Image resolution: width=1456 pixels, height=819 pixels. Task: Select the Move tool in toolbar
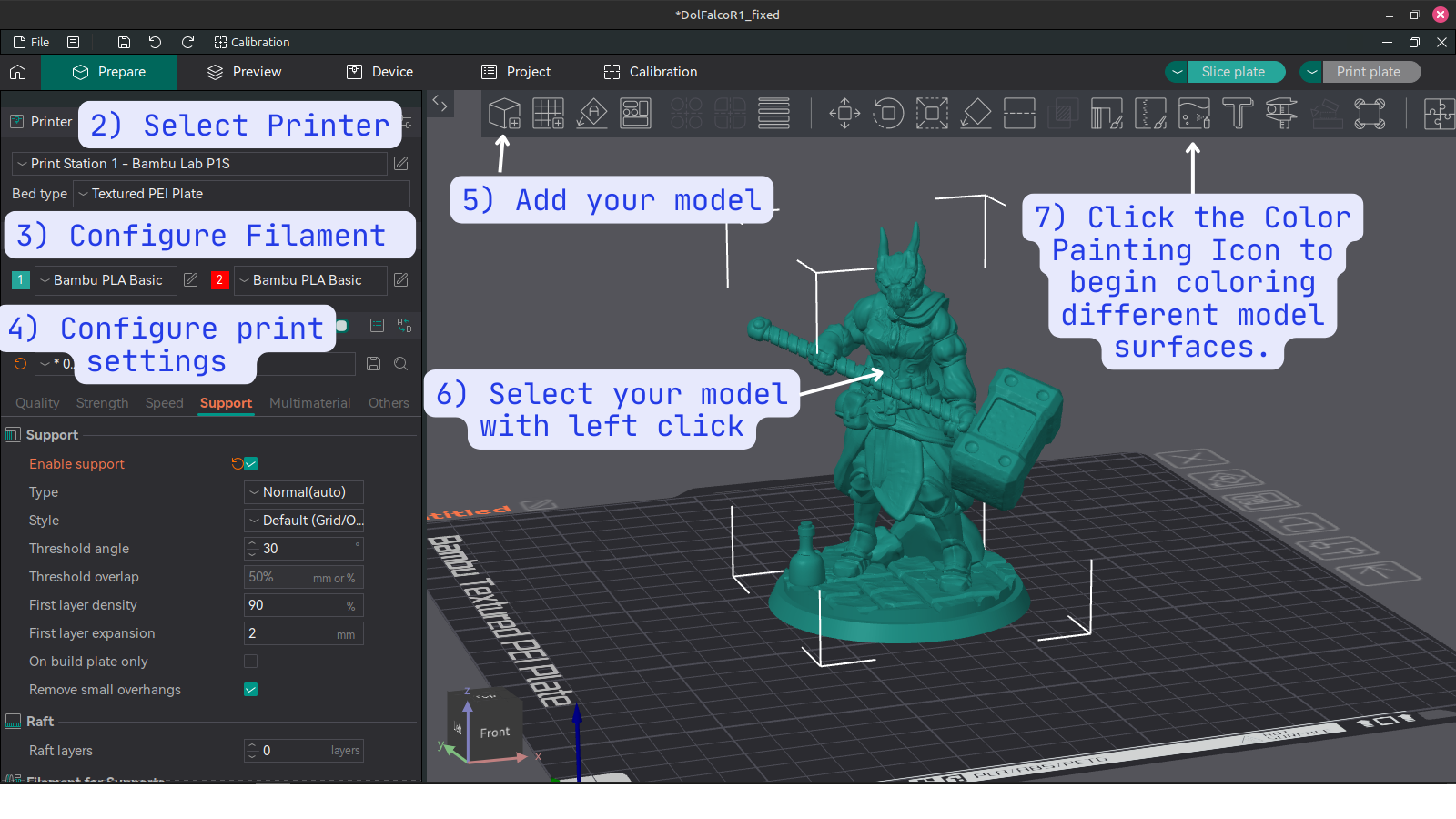(844, 114)
